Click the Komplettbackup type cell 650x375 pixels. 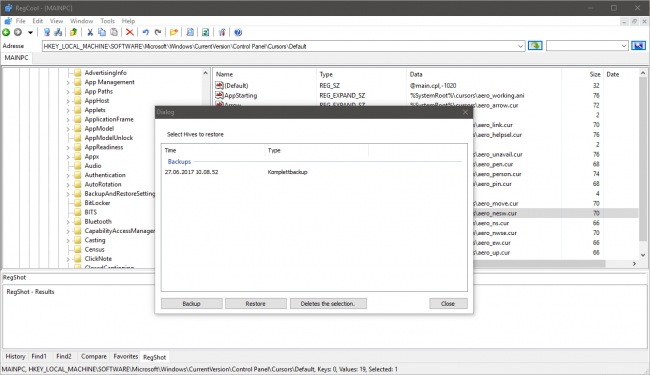(x=288, y=172)
